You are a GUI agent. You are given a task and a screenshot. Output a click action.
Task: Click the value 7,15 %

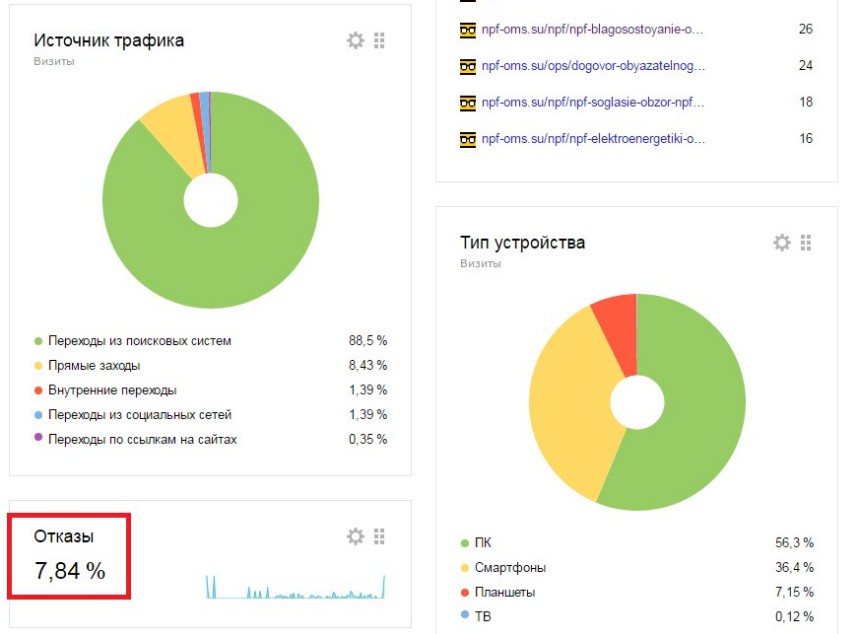(794, 592)
